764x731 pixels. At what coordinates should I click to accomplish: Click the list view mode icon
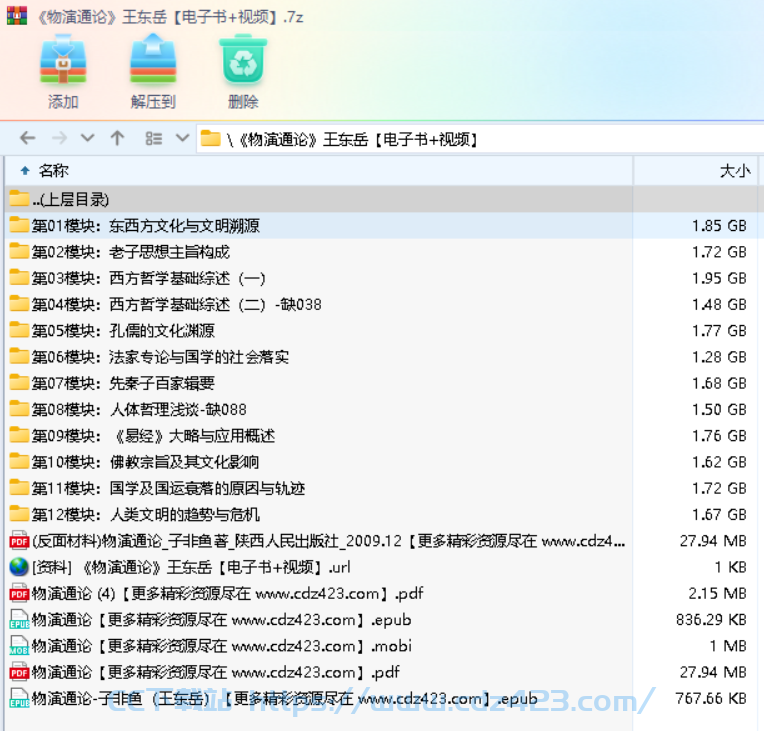pos(153,138)
